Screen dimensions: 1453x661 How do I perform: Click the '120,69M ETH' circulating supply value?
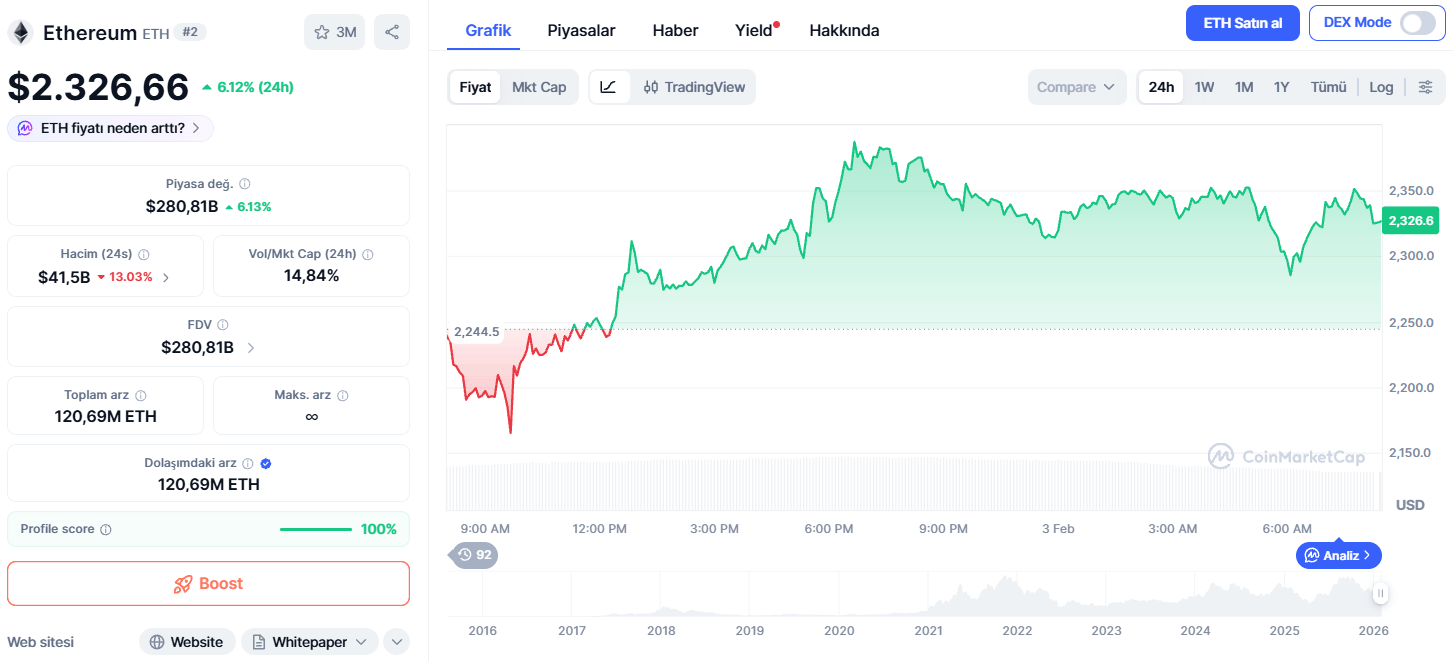pos(208,484)
